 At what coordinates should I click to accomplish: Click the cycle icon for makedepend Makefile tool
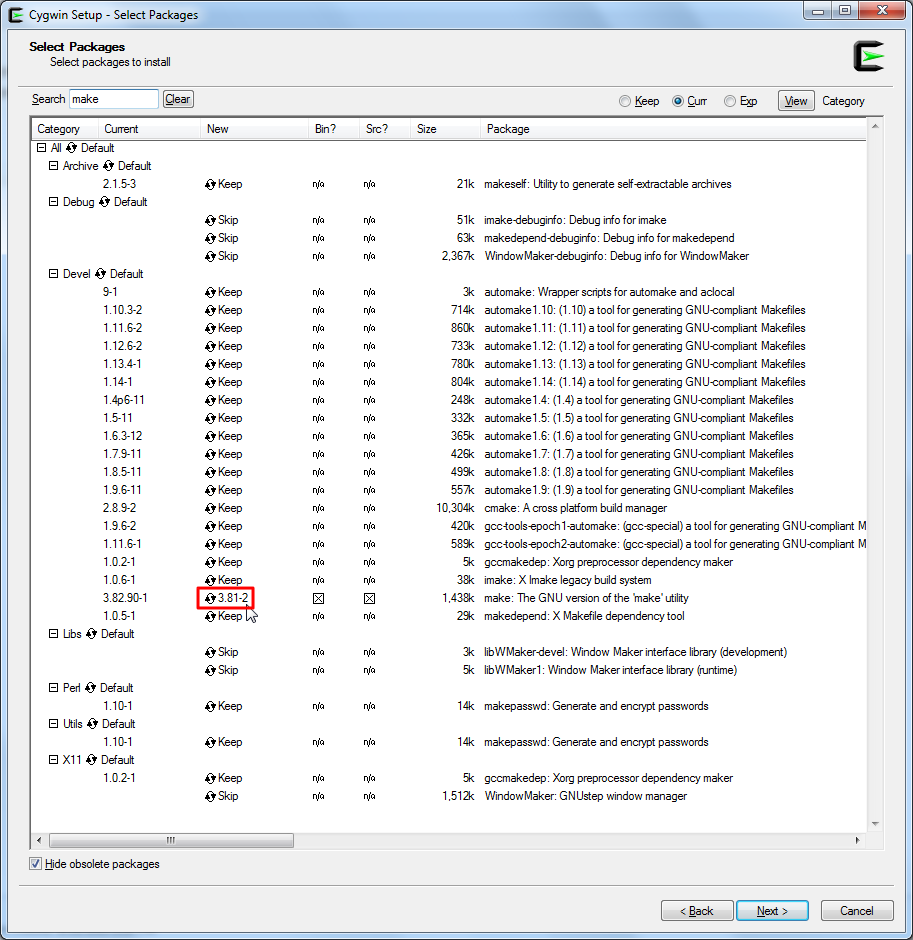[x=210, y=616]
